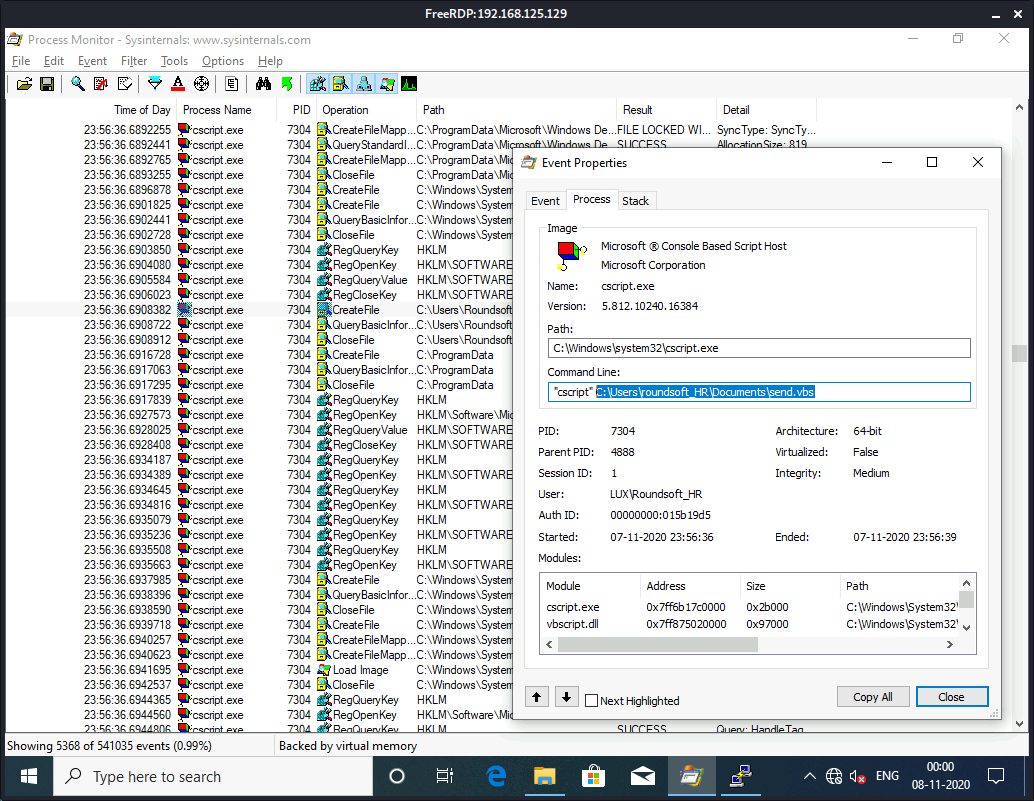
Task: Select the Include Process crosshair target icon
Action: (x=201, y=84)
